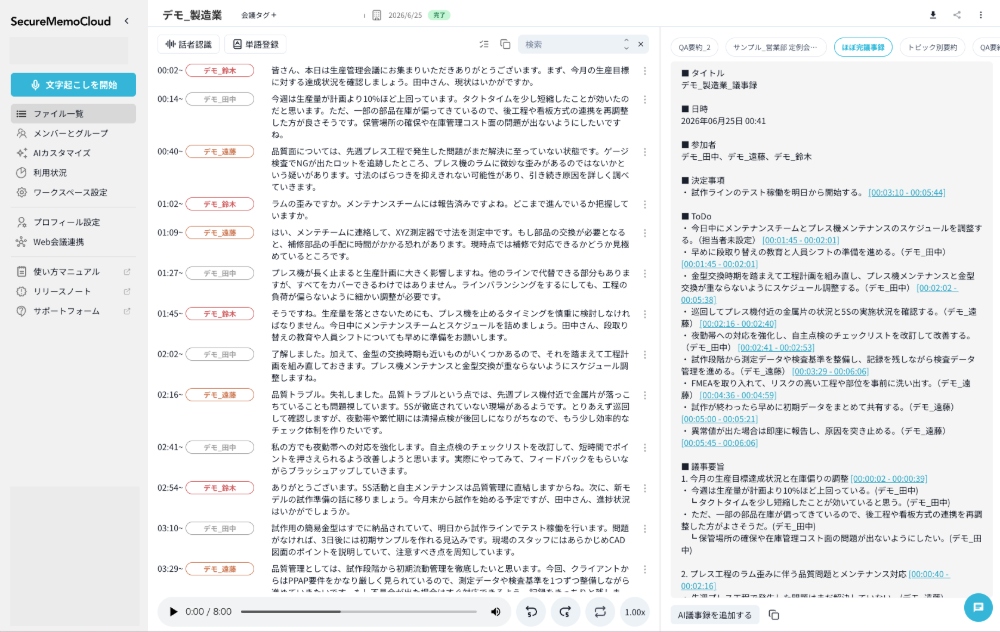
Task: Click the AI議事録を追加する button
Action: pos(714,615)
